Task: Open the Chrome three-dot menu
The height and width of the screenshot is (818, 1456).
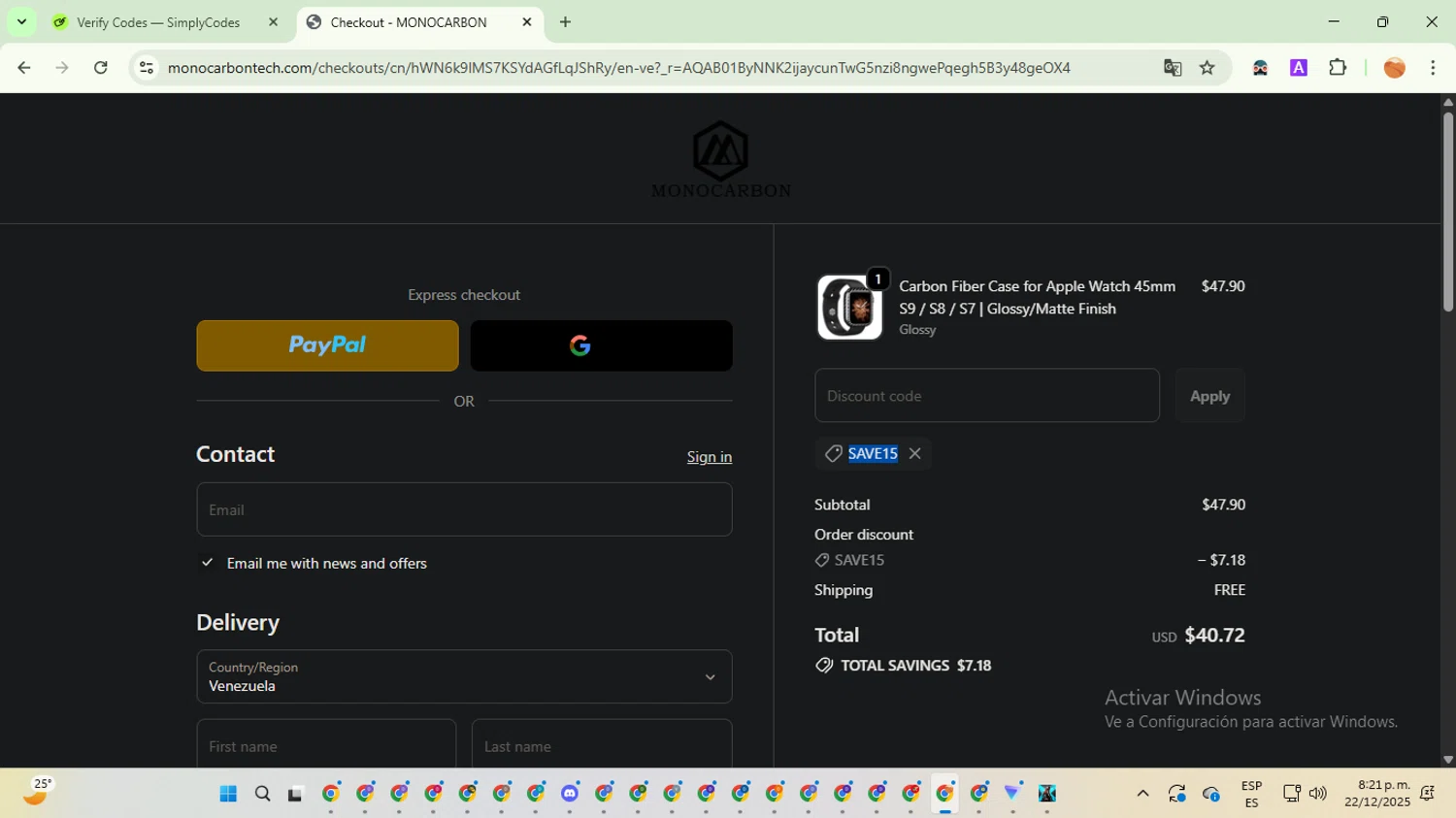Action: click(1433, 68)
